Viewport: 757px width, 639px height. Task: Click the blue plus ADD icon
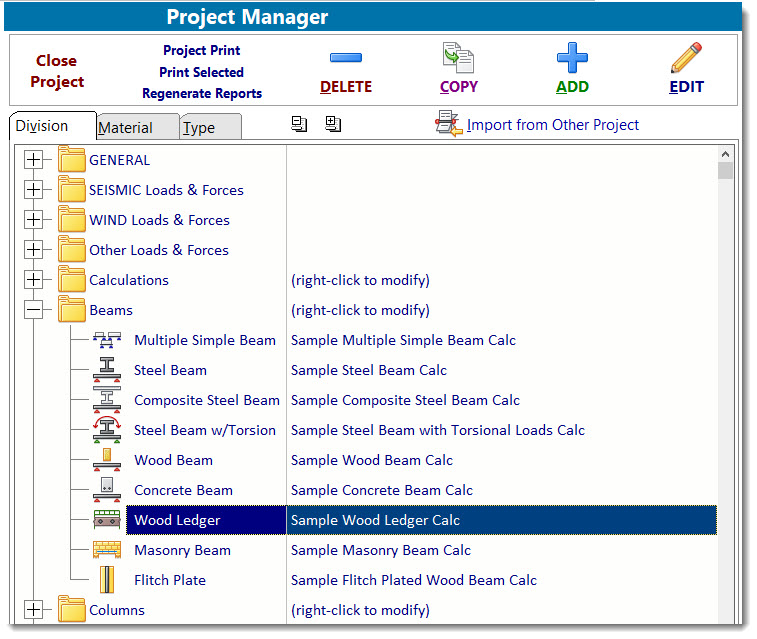(572, 58)
